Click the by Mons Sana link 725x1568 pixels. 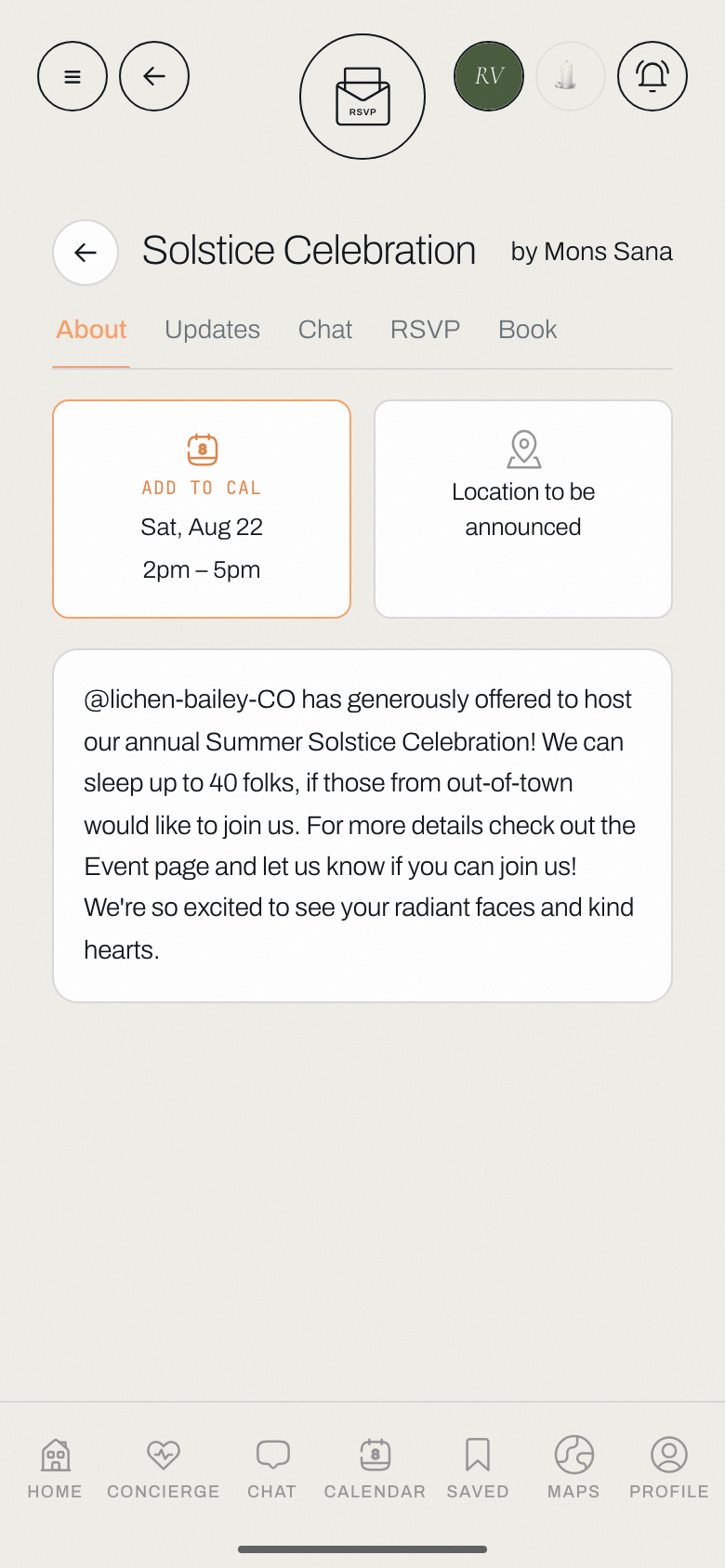tap(592, 252)
